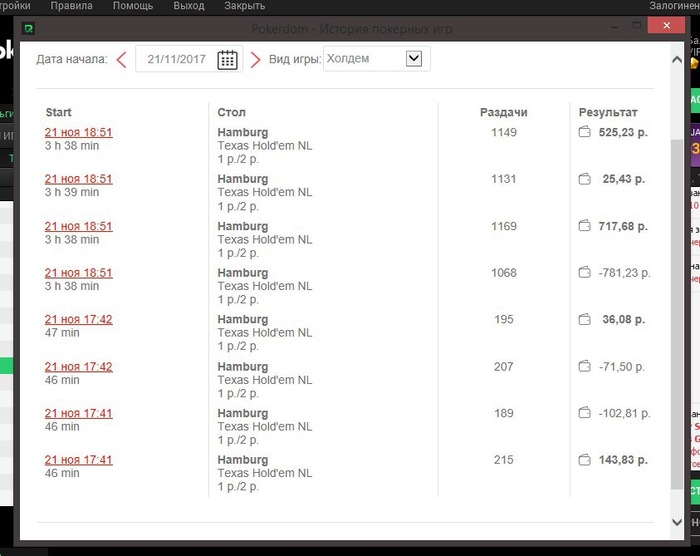Click the Раздачи column header

click(x=504, y=112)
